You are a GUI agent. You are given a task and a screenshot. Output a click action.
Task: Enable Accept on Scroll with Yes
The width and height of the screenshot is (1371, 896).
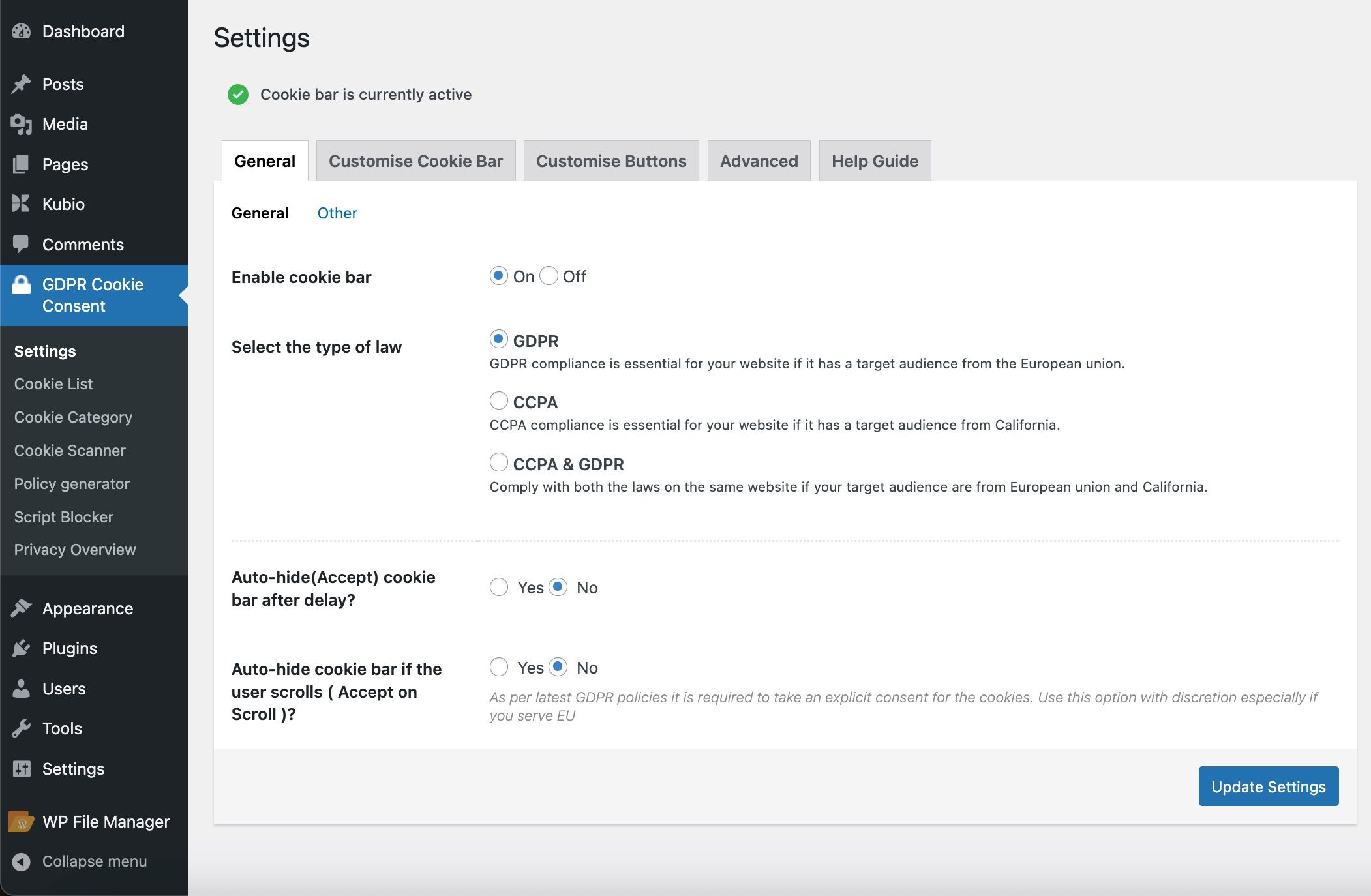(499, 667)
